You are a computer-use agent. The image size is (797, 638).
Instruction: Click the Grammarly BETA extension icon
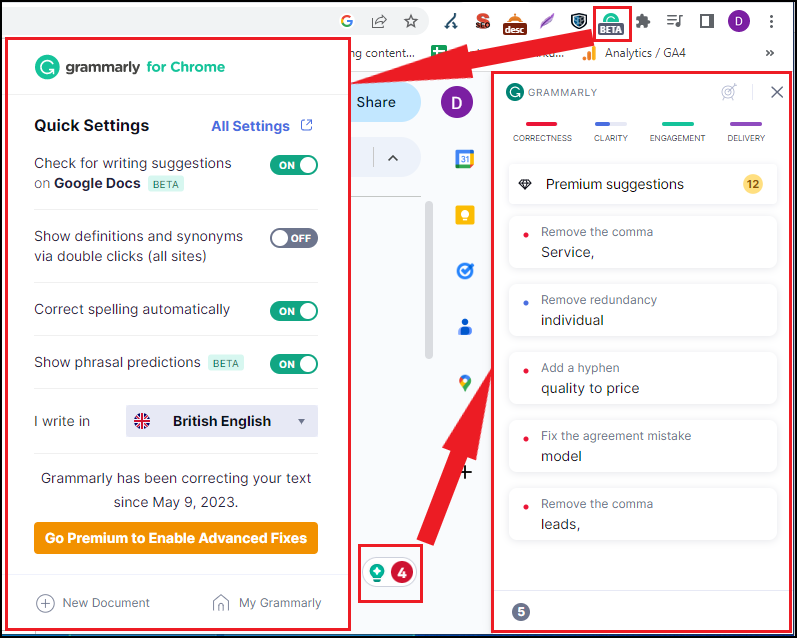tap(611, 21)
